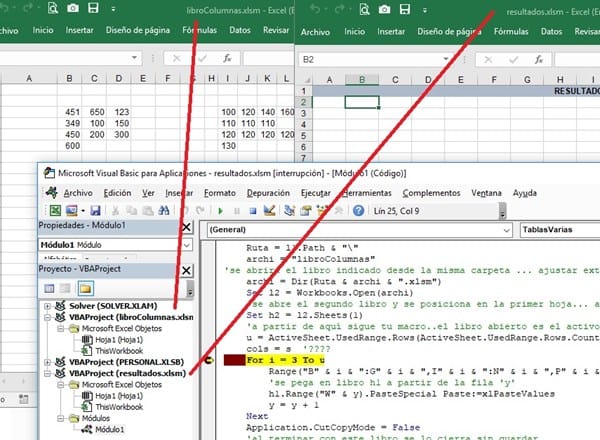This screenshot has height=440, width=600.
Task: Select column H header in resultados sheet
Action: (560, 80)
